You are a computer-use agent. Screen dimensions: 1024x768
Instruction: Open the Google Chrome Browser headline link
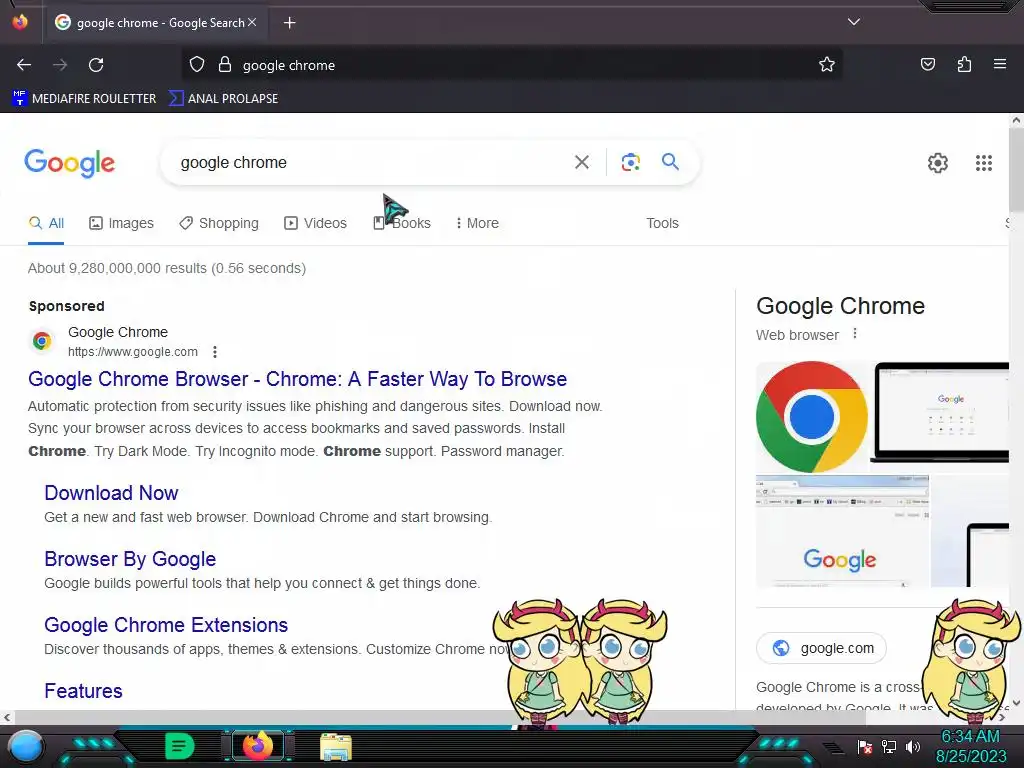coord(297,379)
